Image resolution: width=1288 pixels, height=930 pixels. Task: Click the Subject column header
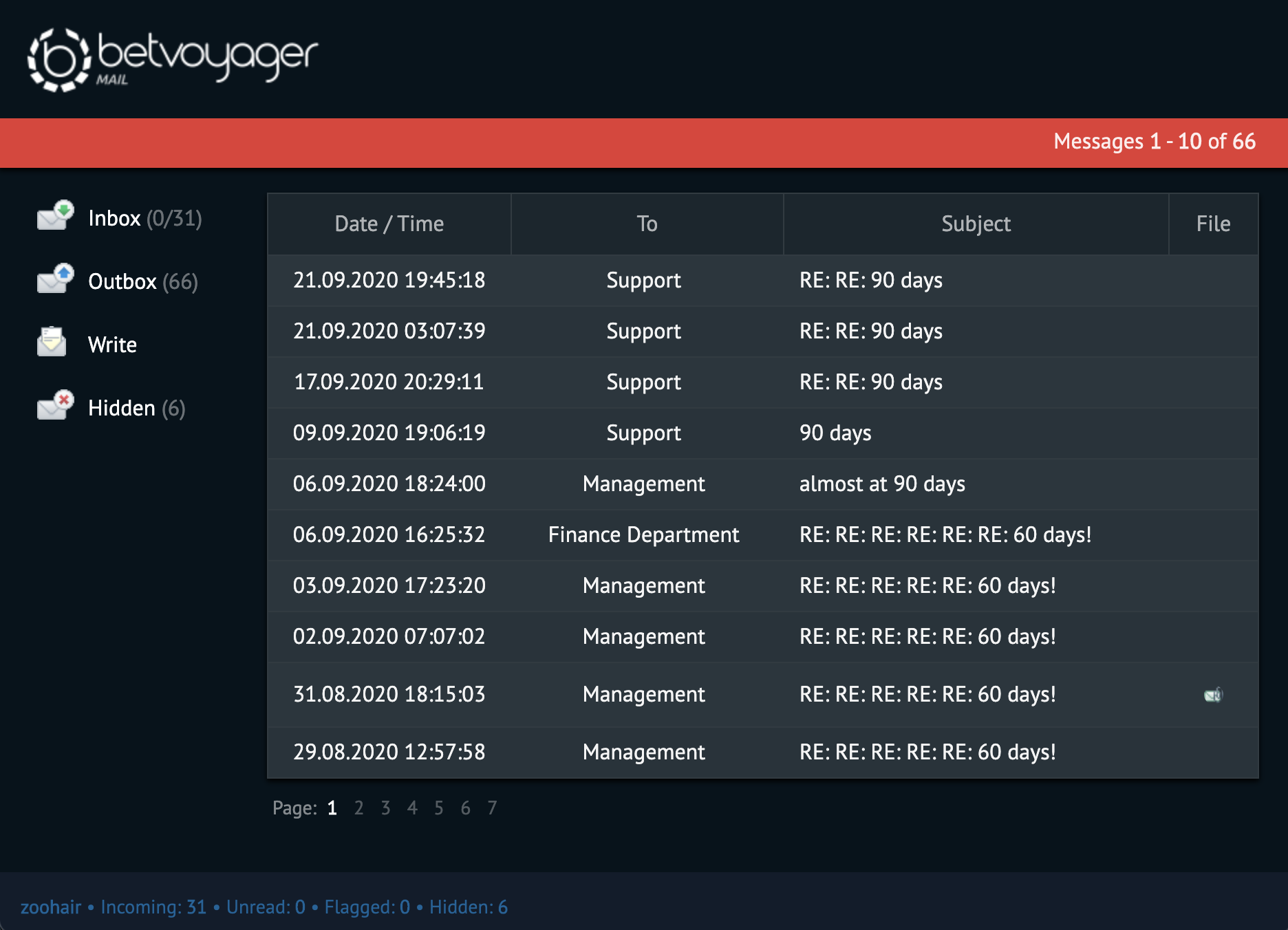click(x=976, y=224)
